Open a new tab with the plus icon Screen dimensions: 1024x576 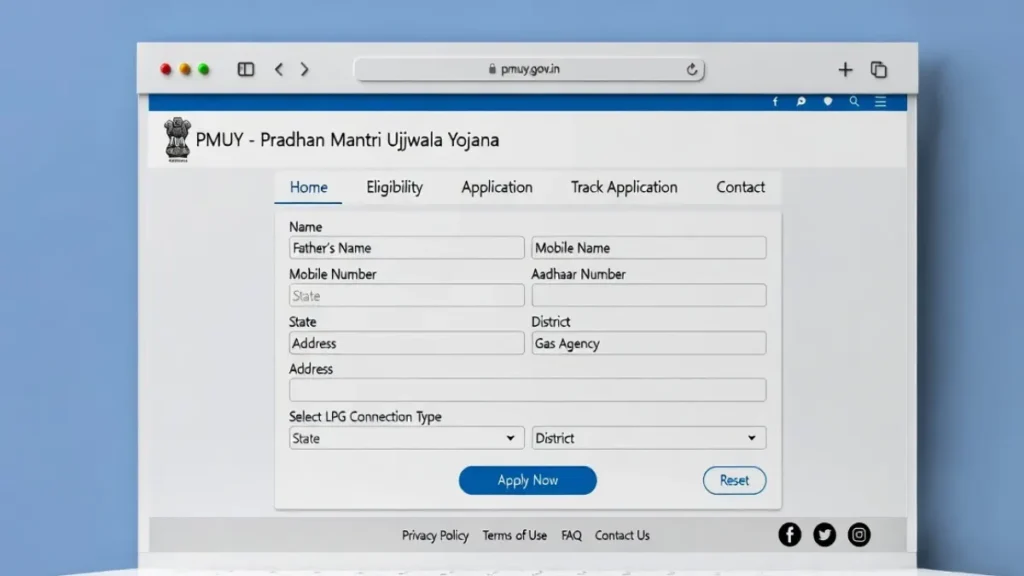[845, 69]
